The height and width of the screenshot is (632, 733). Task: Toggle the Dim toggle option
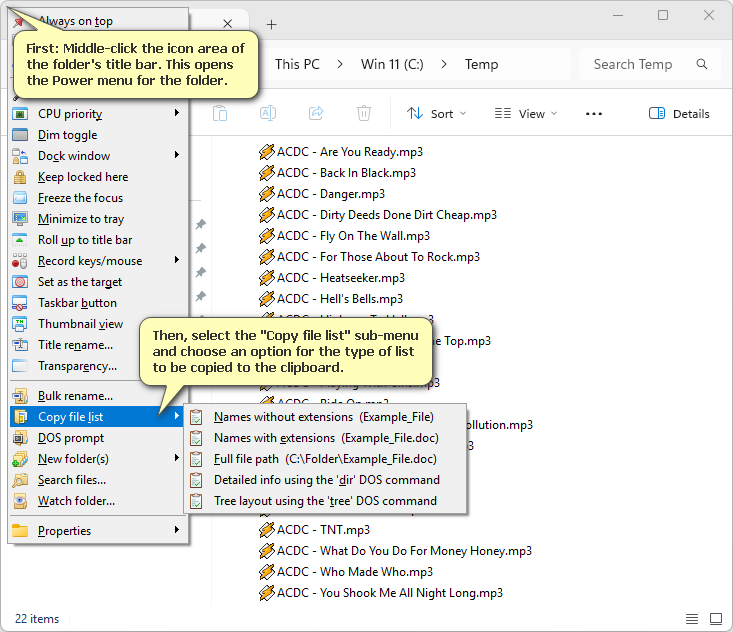[x=67, y=135]
